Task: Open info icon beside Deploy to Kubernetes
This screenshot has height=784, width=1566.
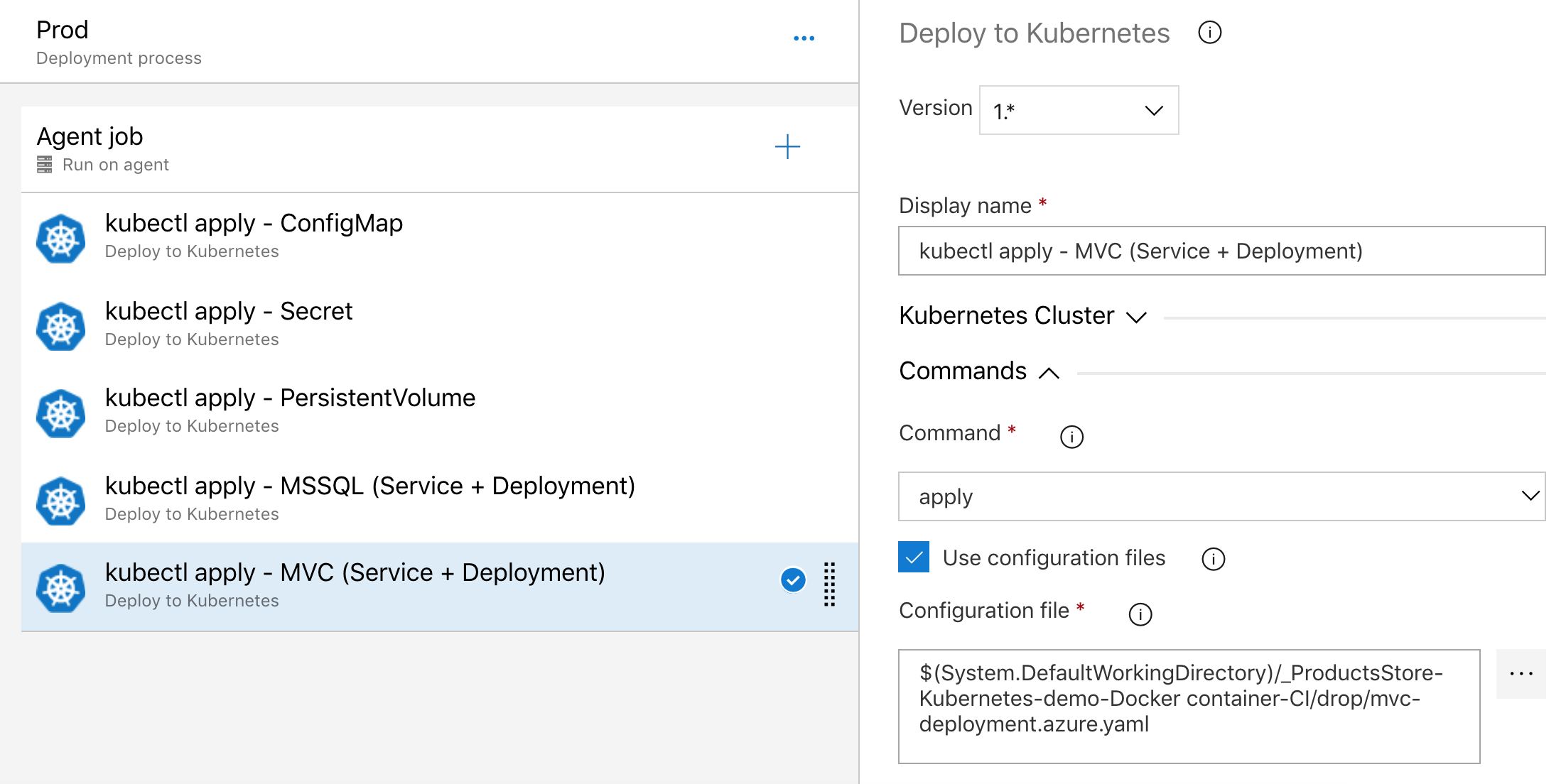Action: pyautogui.click(x=1209, y=33)
